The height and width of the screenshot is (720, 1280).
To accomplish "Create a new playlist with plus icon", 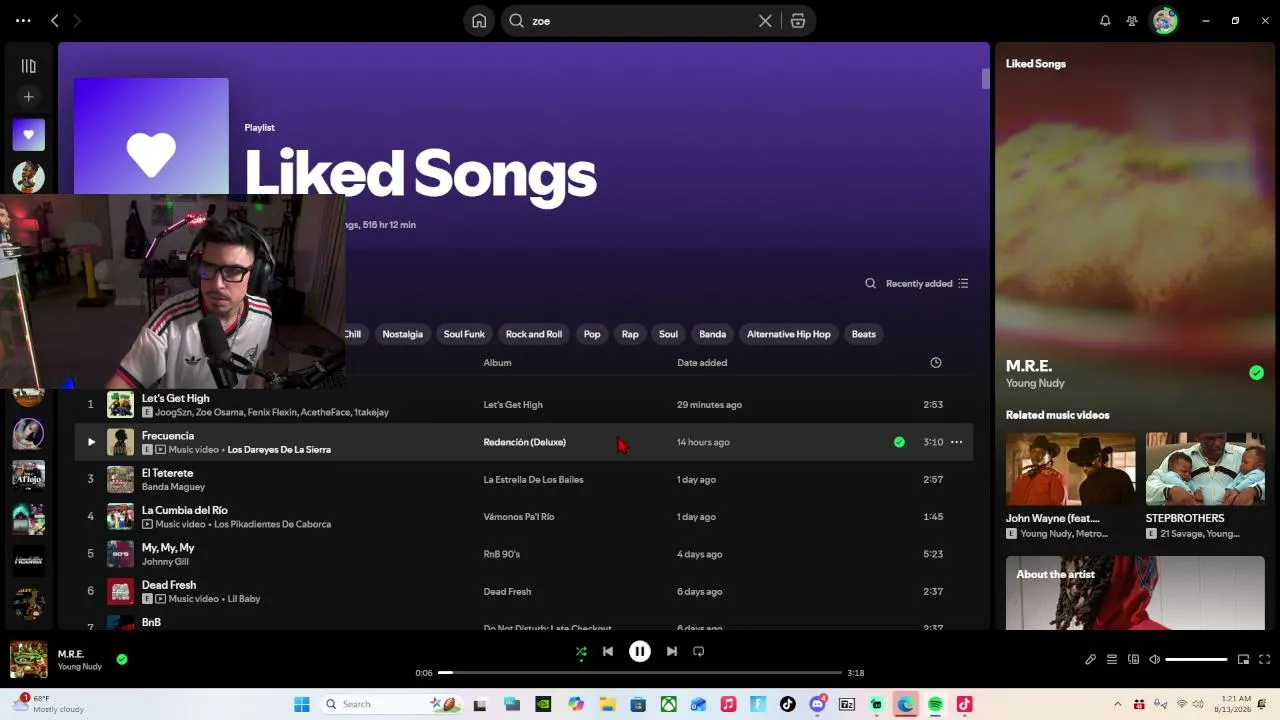I will 29,97.
